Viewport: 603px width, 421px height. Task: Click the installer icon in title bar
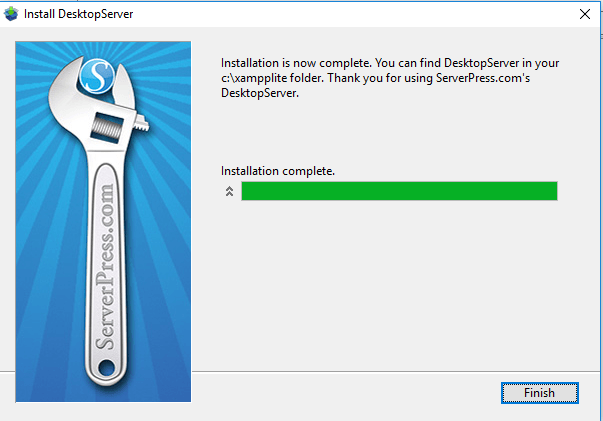point(11,14)
